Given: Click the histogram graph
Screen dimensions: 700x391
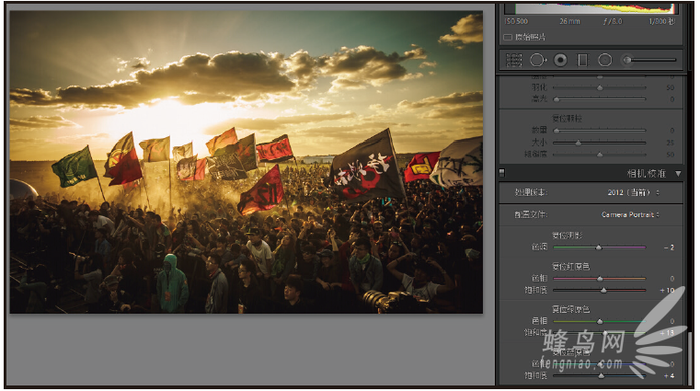Looking at the screenshot, I should pyautogui.click(x=591, y=8).
